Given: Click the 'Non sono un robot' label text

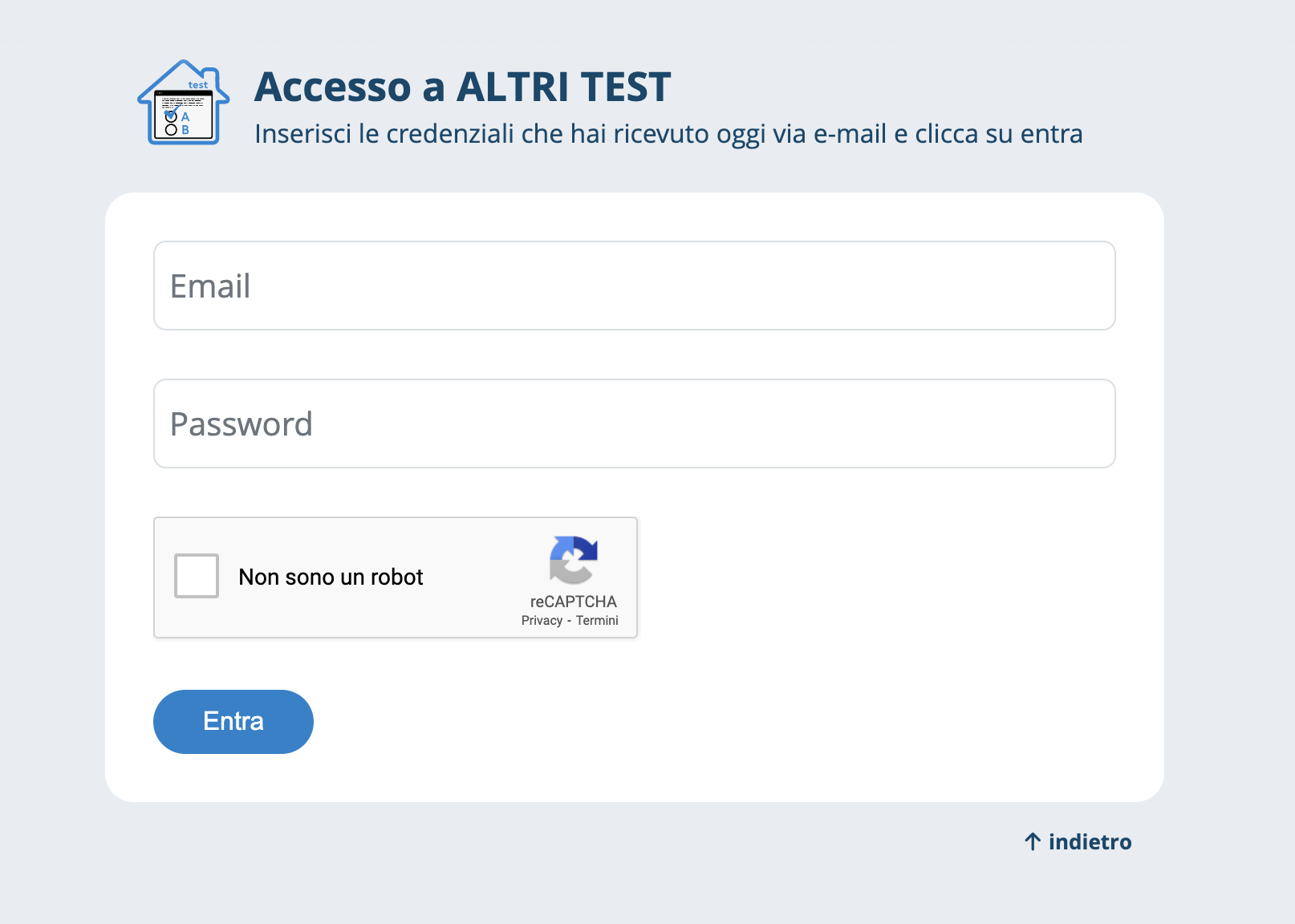Looking at the screenshot, I should click(331, 577).
